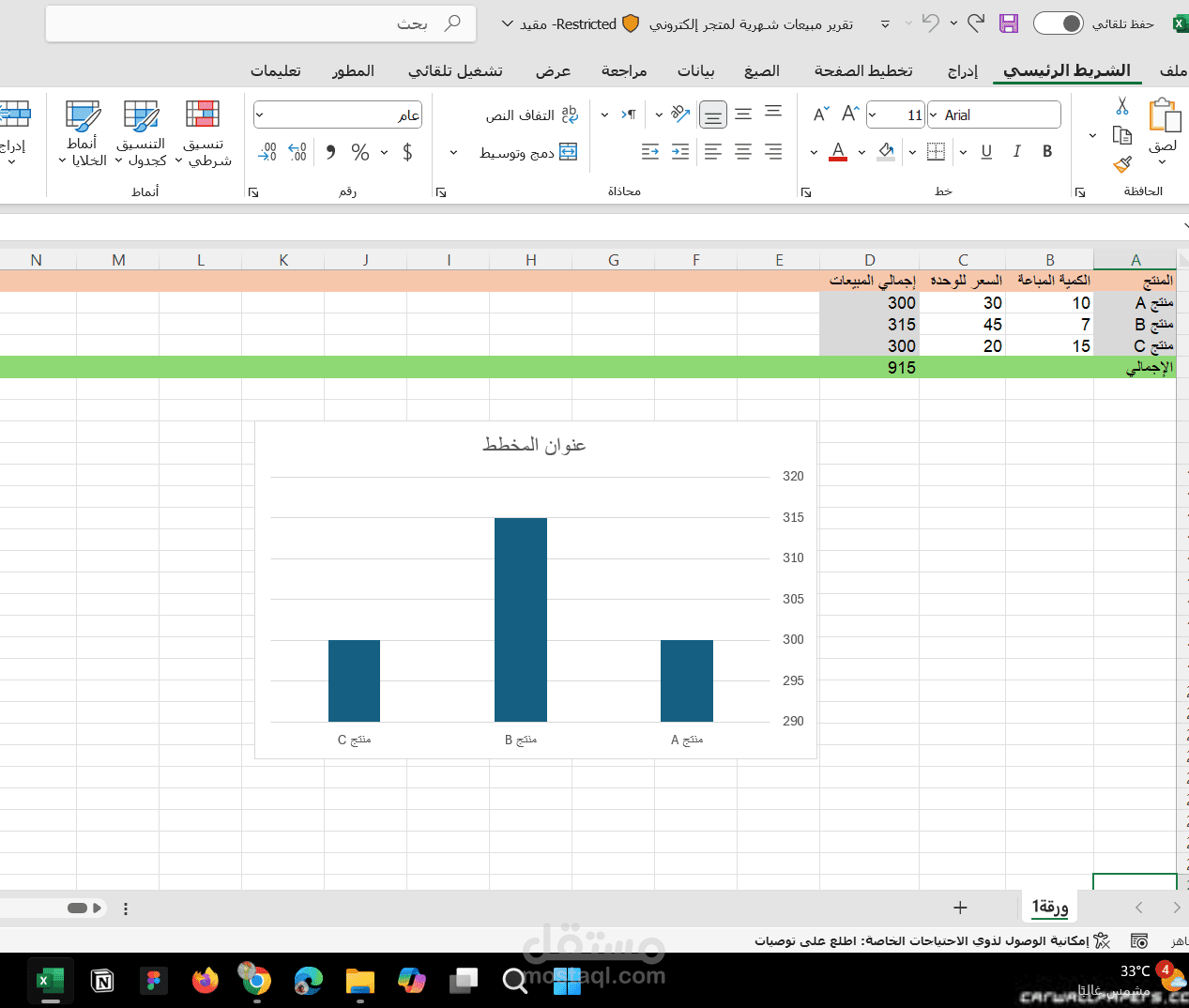1189x1008 pixels.
Task: Open the number format dropdown showing عام
Action: (338, 115)
